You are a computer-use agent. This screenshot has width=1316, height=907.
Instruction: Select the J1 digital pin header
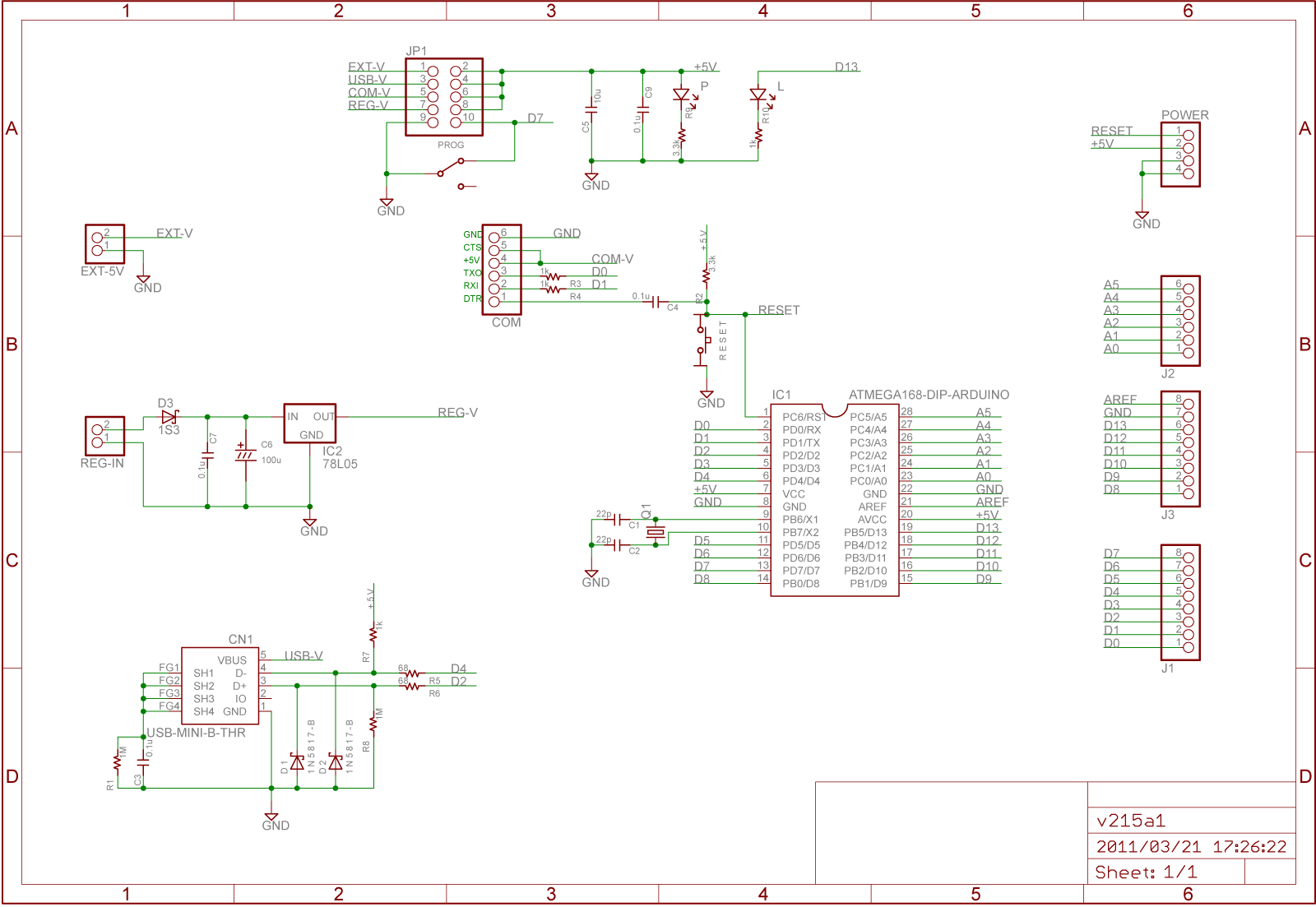1180,602
